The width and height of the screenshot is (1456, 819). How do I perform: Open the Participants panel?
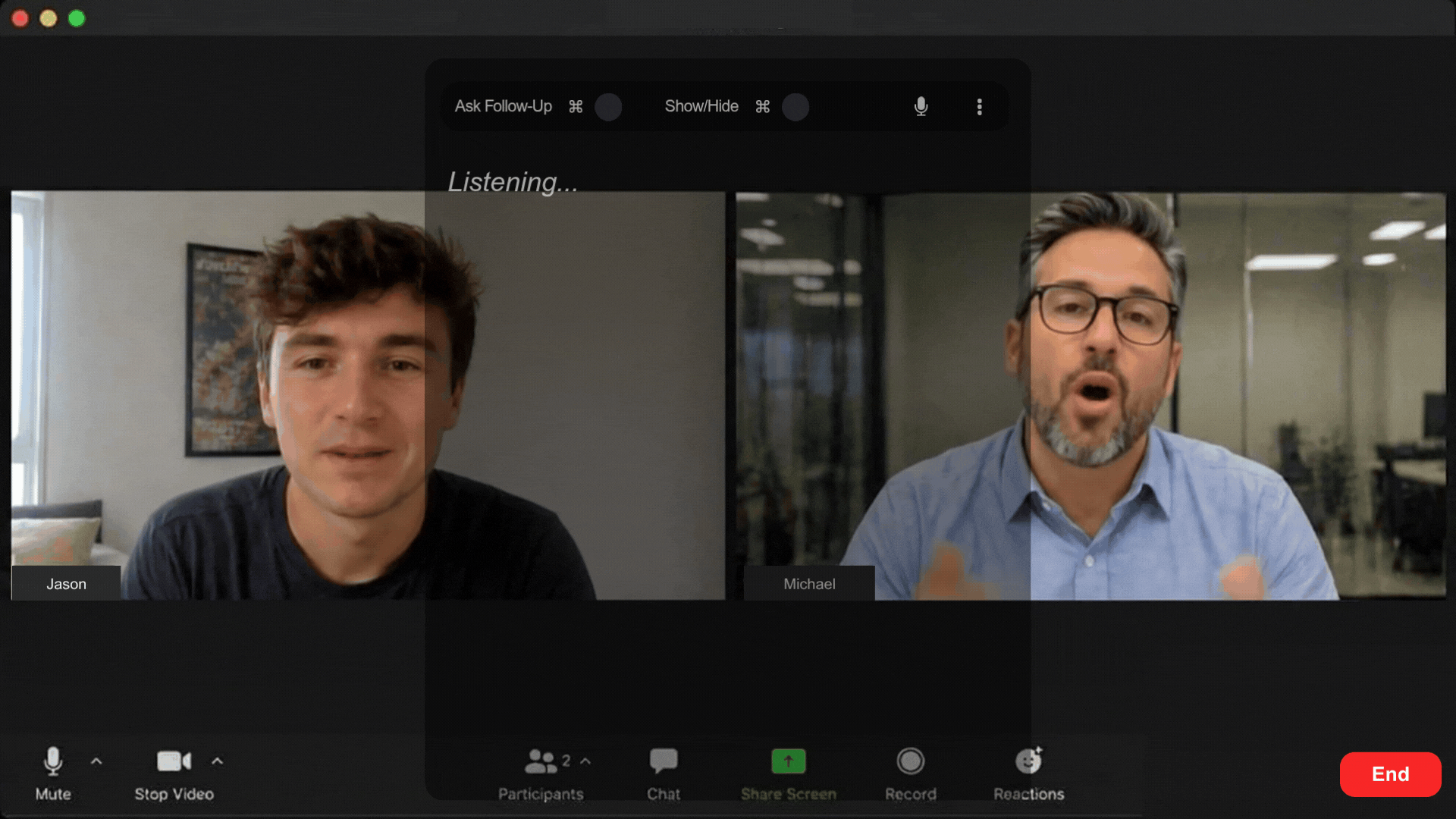pos(541,774)
